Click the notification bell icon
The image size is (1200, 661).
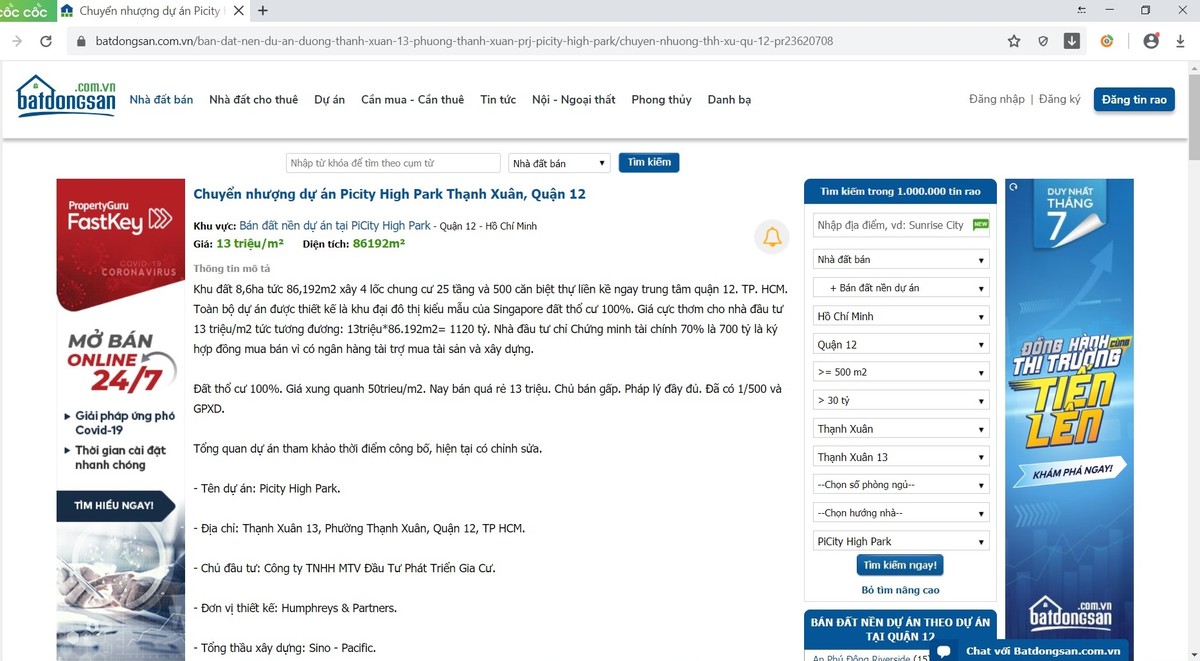772,237
